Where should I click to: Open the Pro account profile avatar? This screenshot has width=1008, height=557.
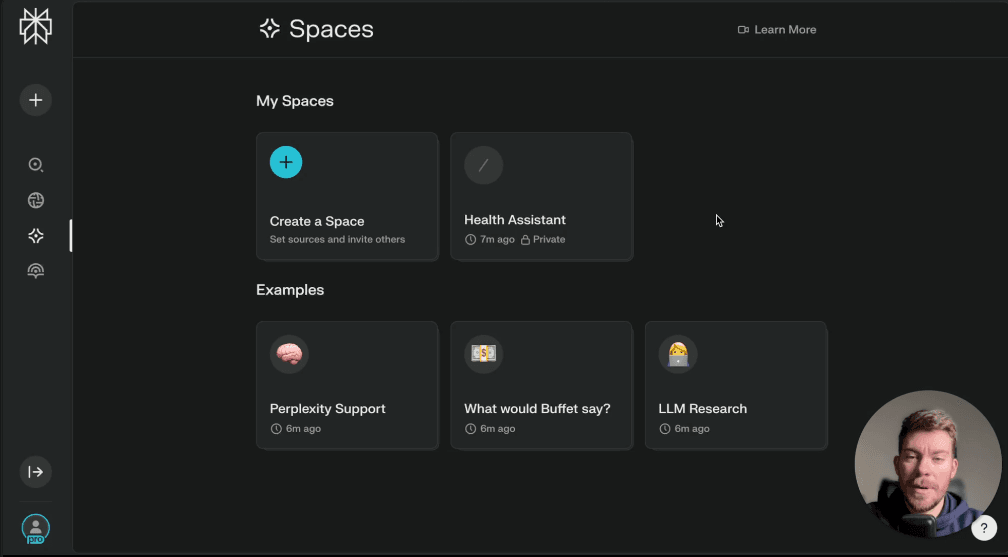35,529
